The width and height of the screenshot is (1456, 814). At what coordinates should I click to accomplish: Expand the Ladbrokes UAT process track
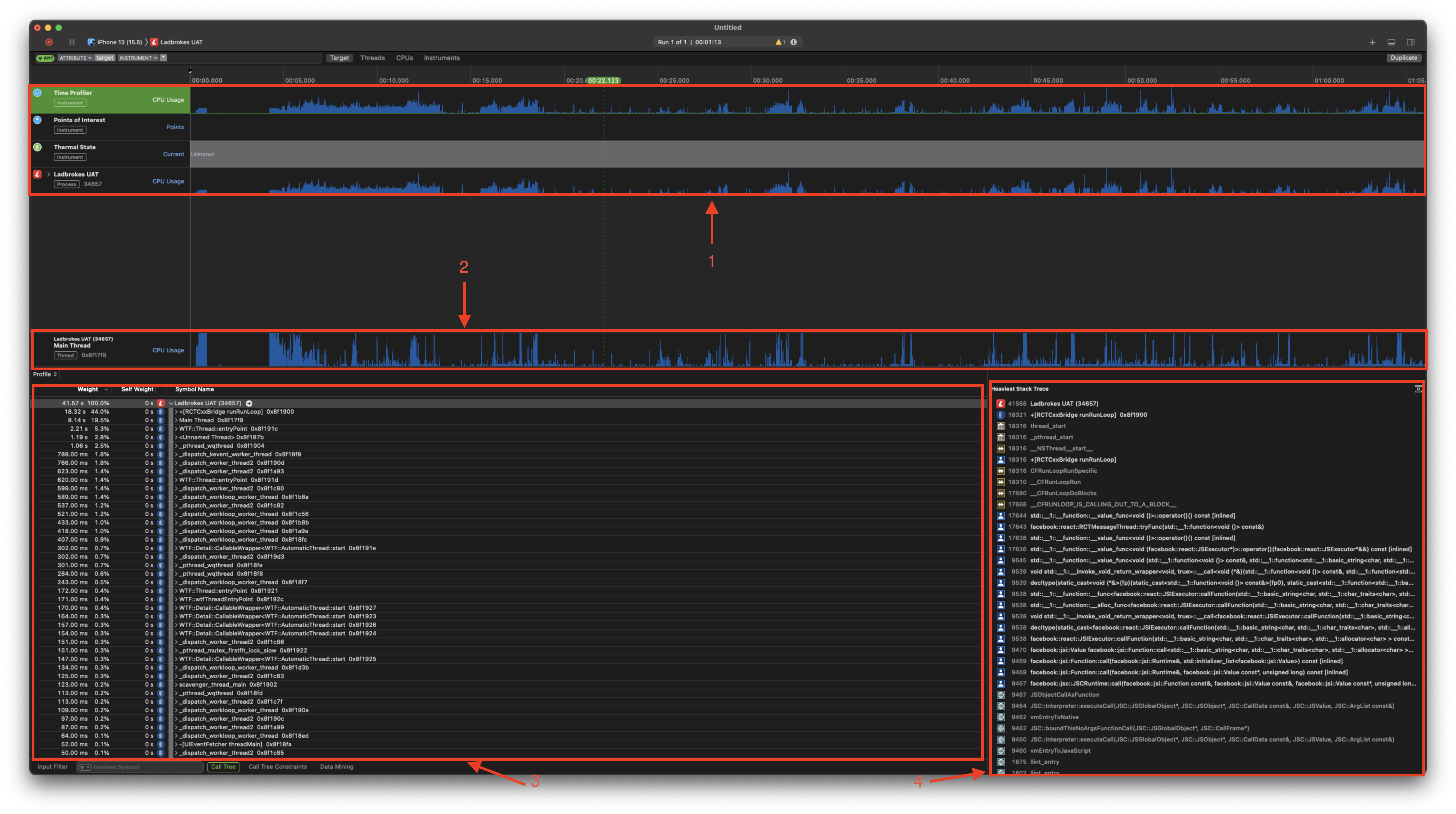(x=49, y=174)
